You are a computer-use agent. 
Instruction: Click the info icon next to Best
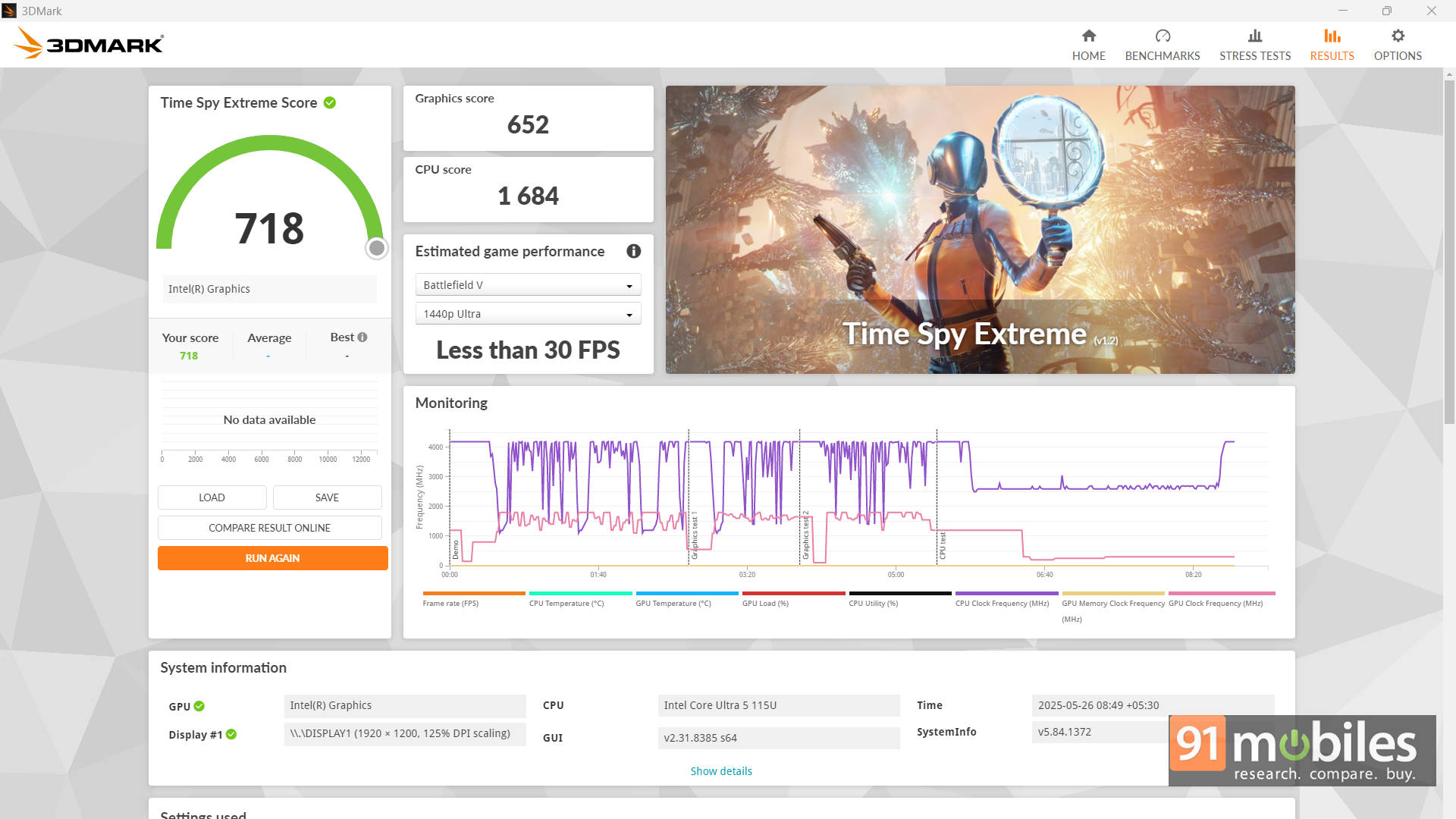[362, 337]
